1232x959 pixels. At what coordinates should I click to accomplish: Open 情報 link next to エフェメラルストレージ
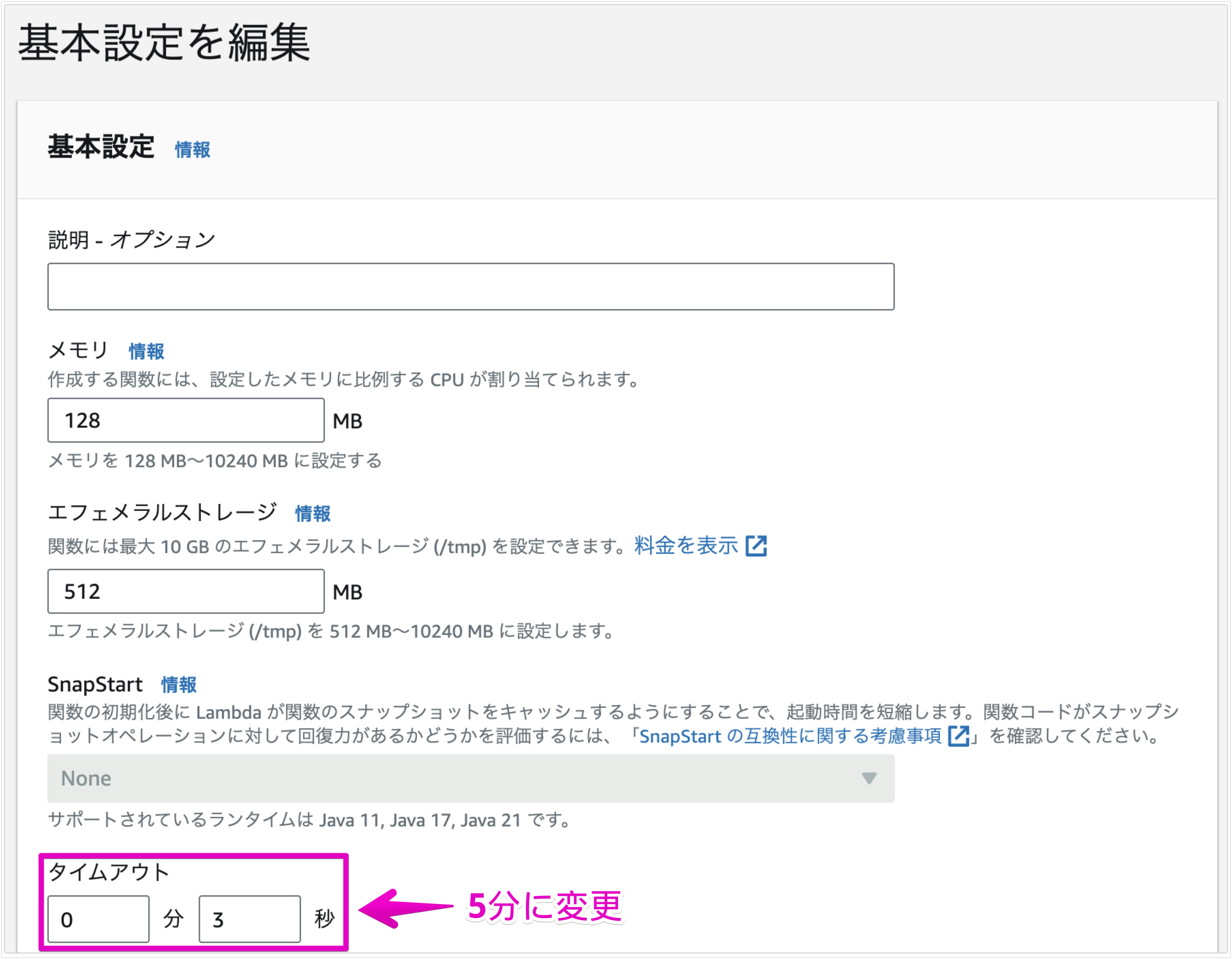coord(312,514)
